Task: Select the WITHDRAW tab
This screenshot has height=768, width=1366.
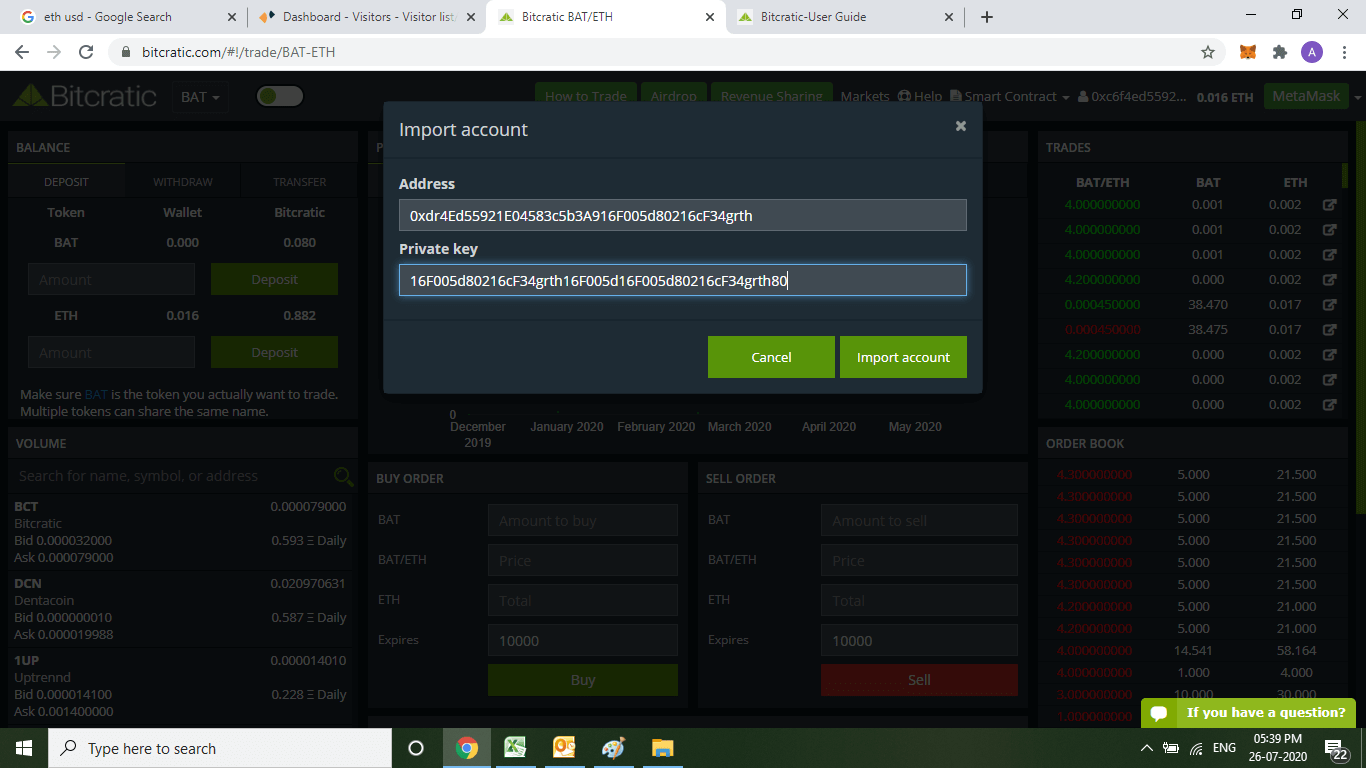Action: tap(183, 182)
